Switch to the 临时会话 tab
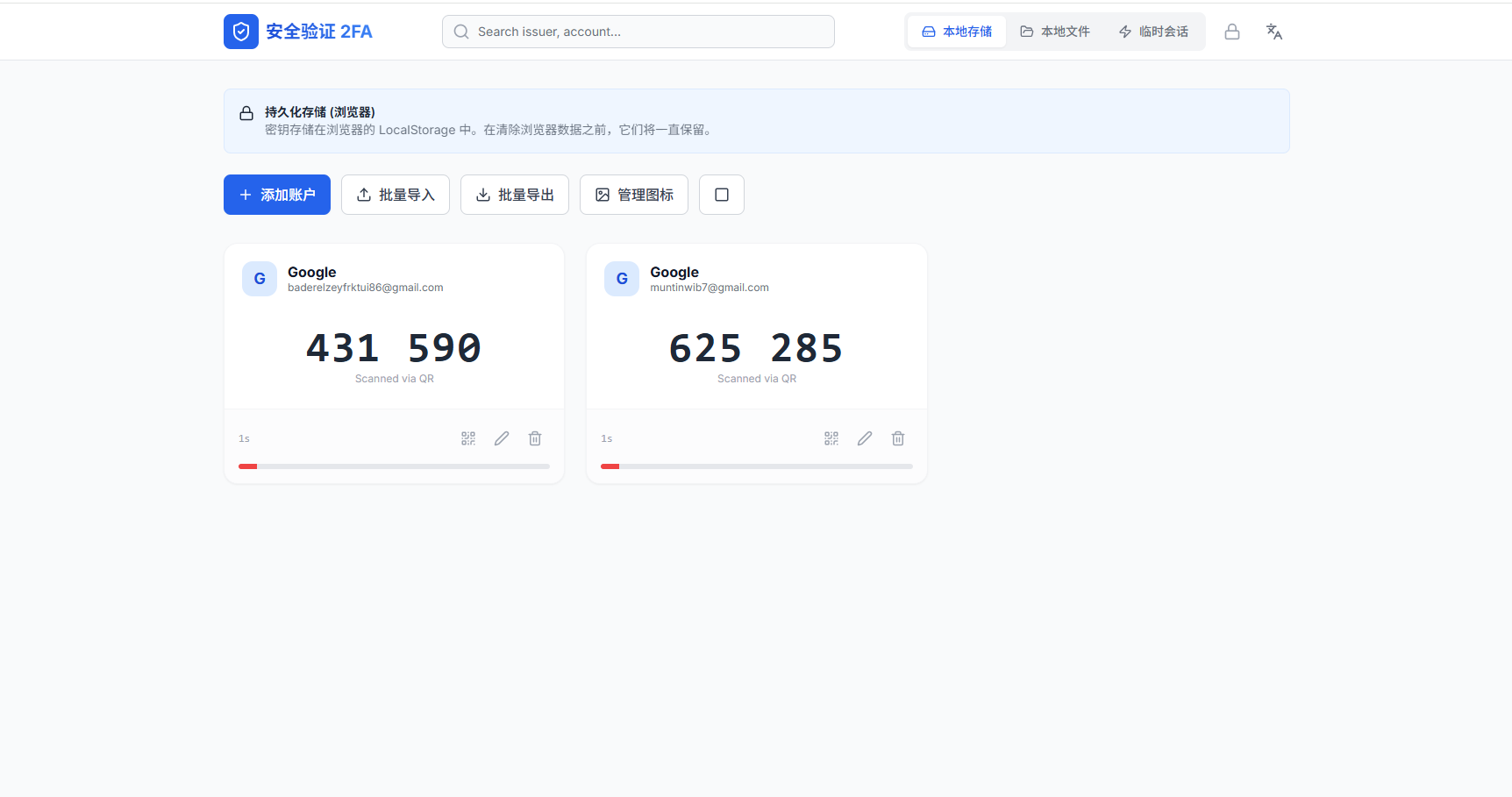The width and height of the screenshot is (1512, 797). pyautogui.click(x=1153, y=31)
